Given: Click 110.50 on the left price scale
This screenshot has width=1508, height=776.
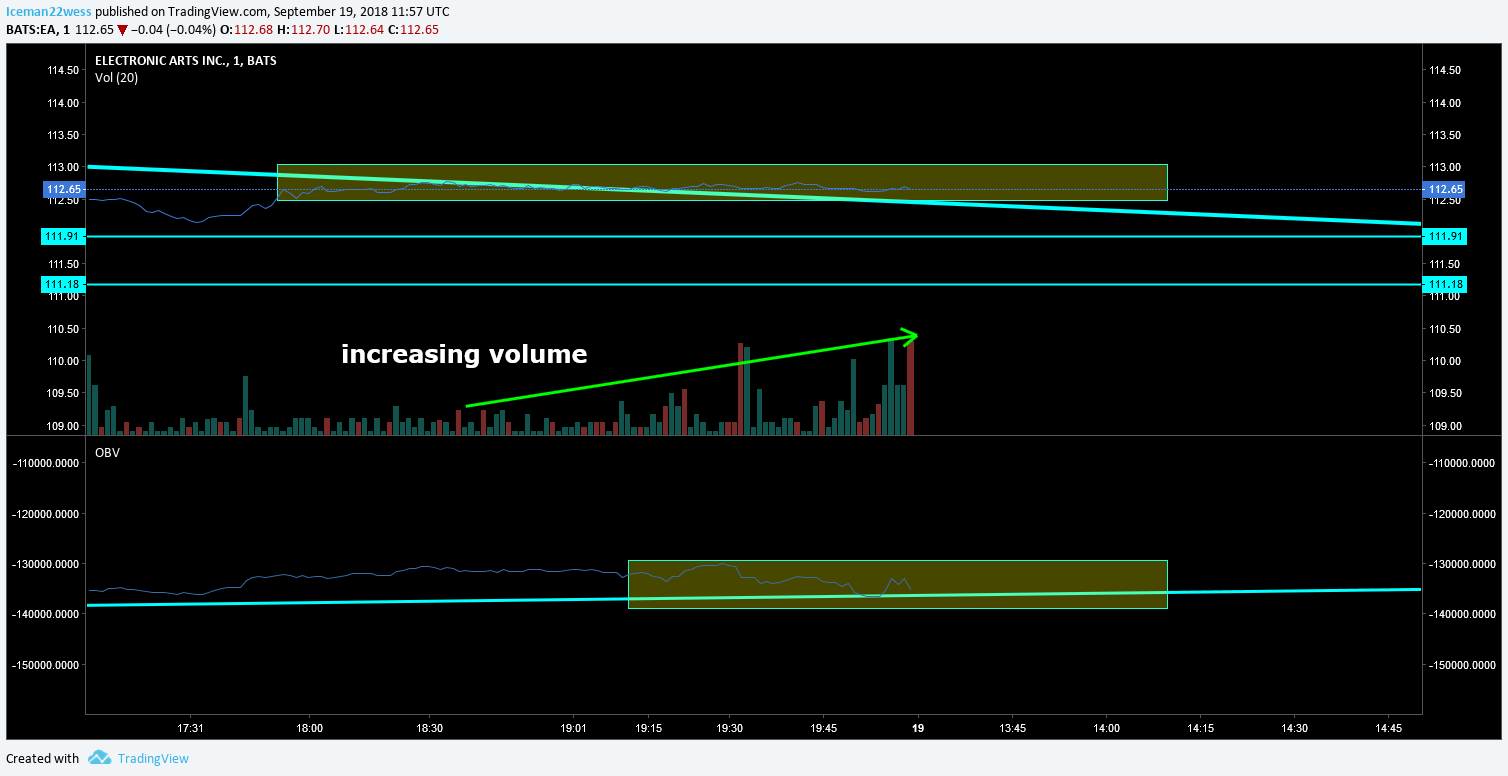Looking at the screenshot, I should point(63,329).
